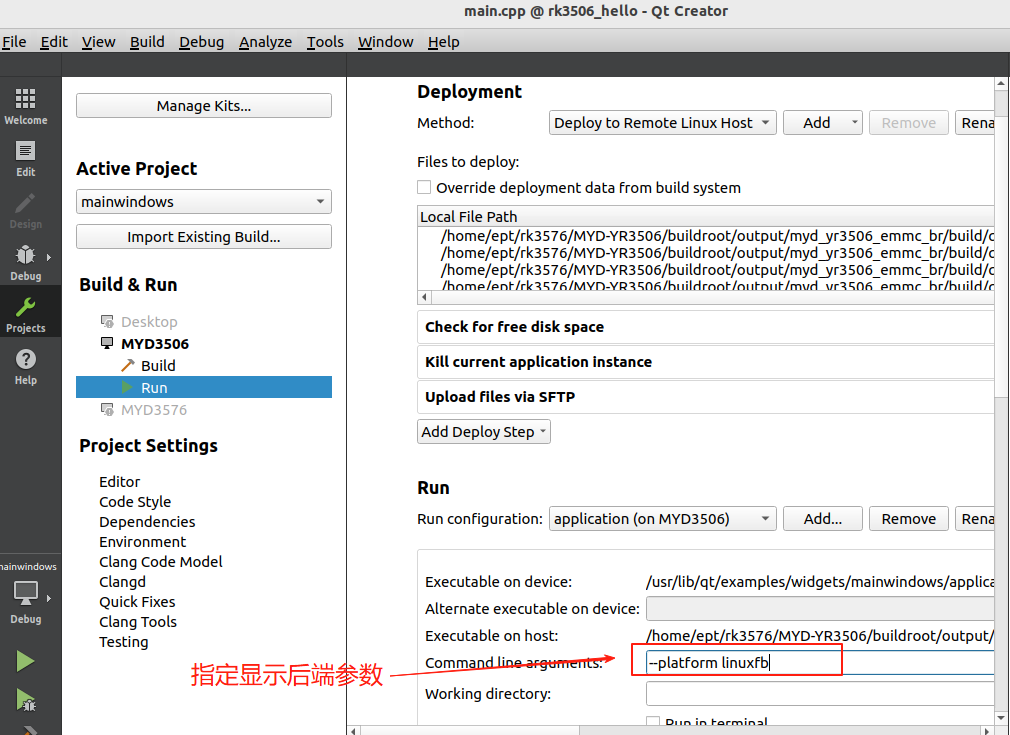Open the Welcome mode

(26, 106)
